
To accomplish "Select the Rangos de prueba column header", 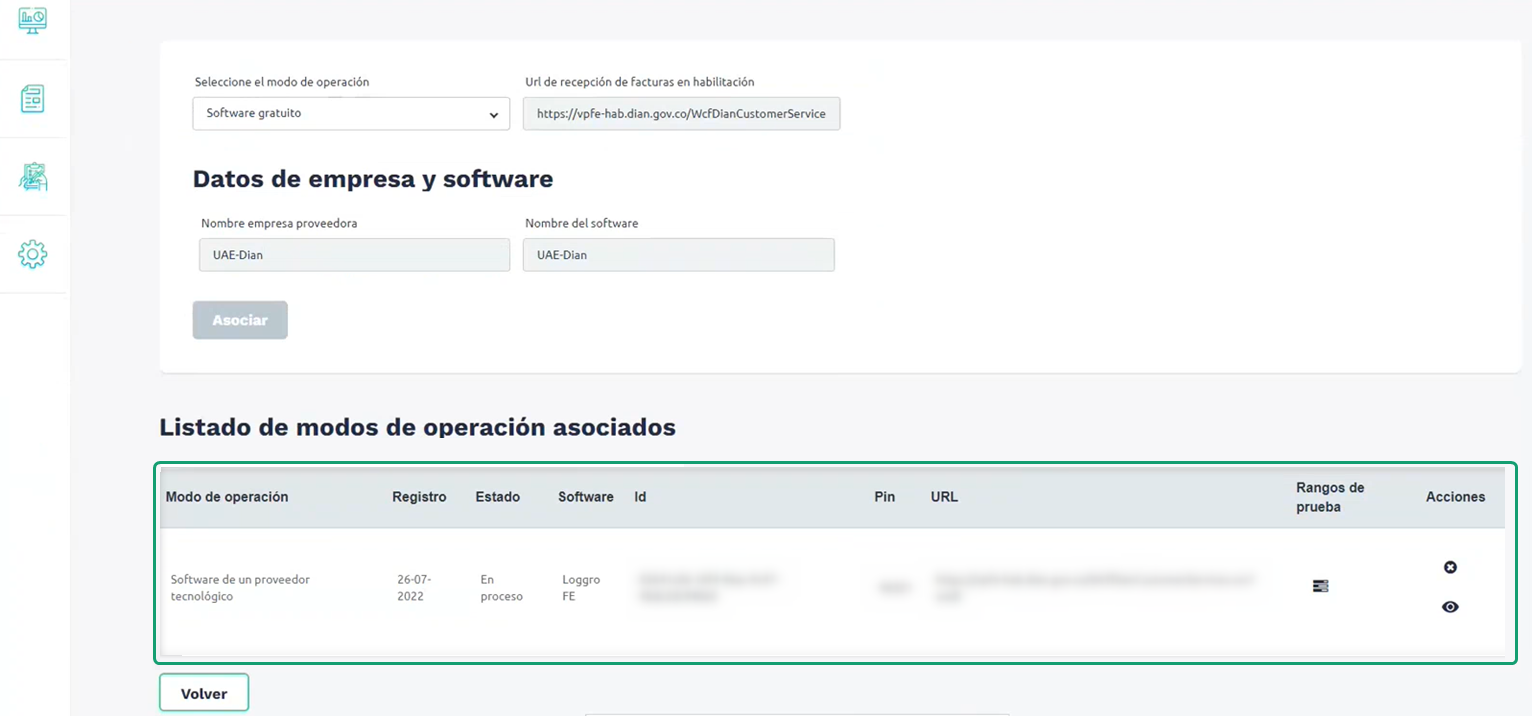I will pyautogui.click(x=1330, y=497).
